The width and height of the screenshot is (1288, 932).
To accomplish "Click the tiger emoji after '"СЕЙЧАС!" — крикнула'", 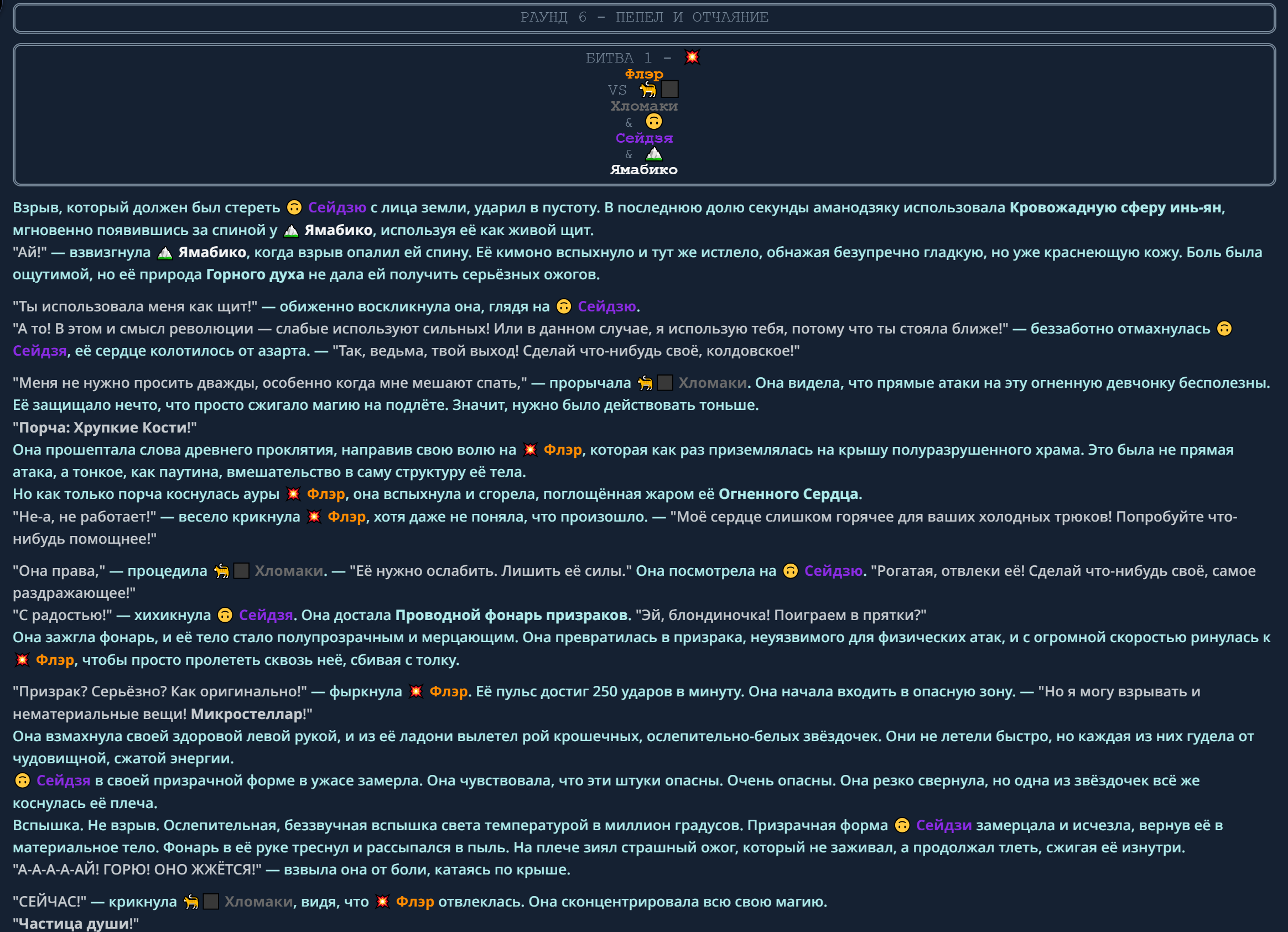I will tap(191, 902).
